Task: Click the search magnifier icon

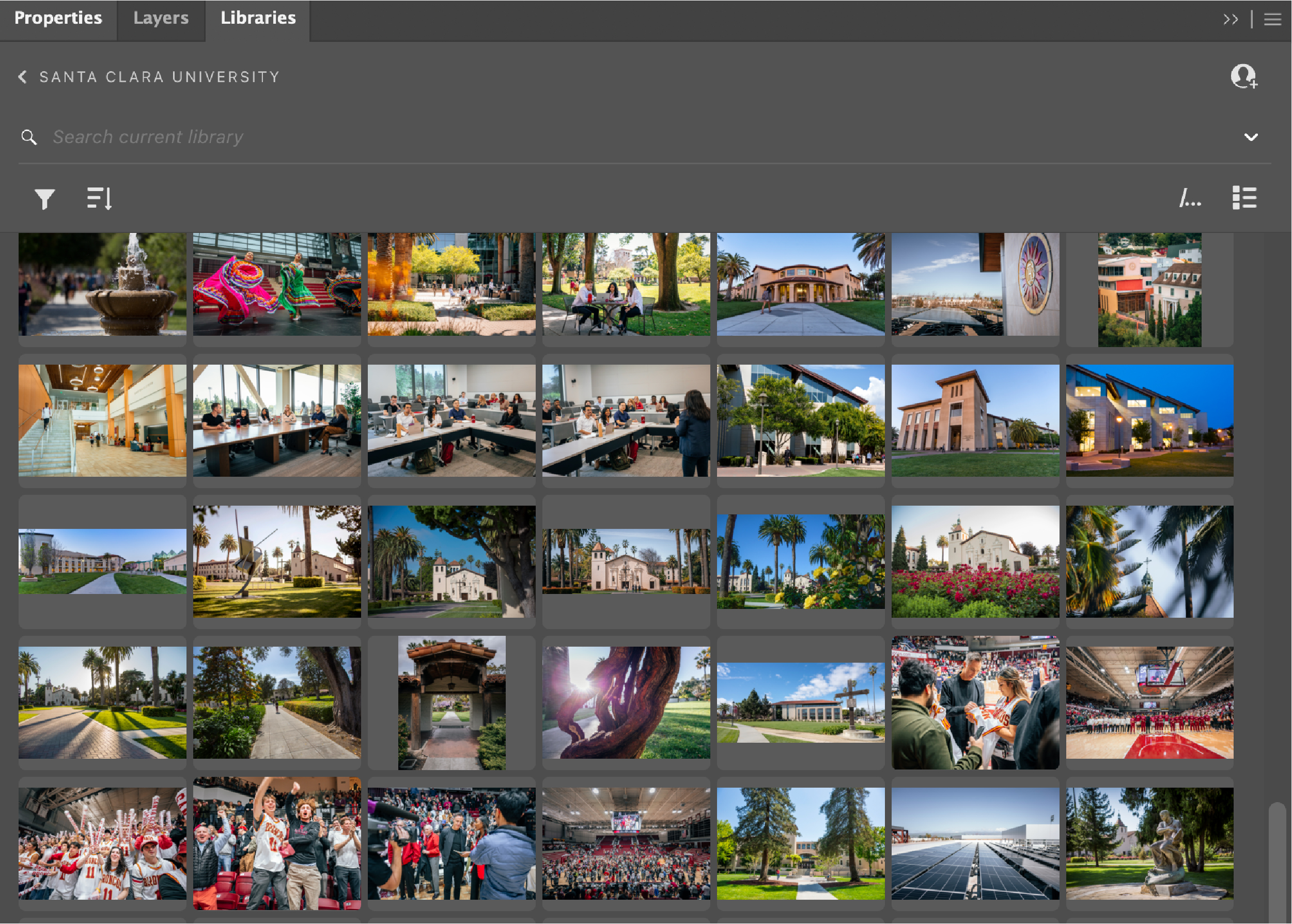Action: (29, 137)
